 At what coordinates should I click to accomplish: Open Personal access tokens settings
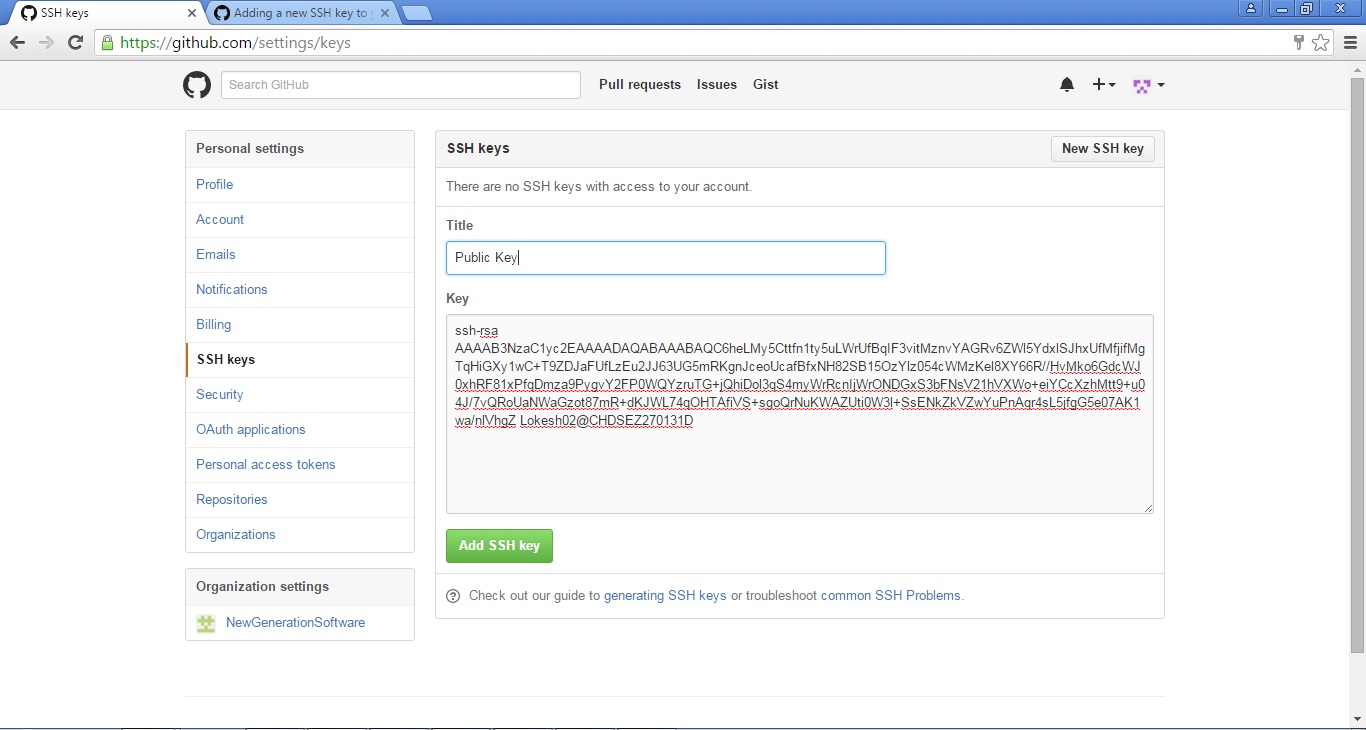click(x=300, y=465)
